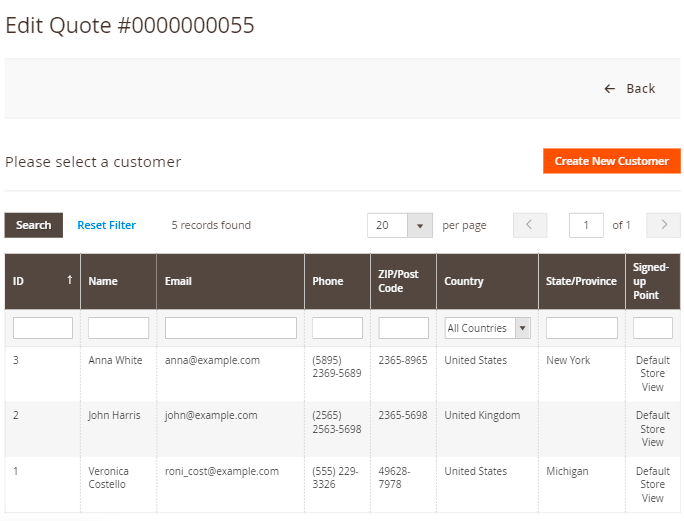
Task: Sort by ID column header
Action: click(42, 281)
